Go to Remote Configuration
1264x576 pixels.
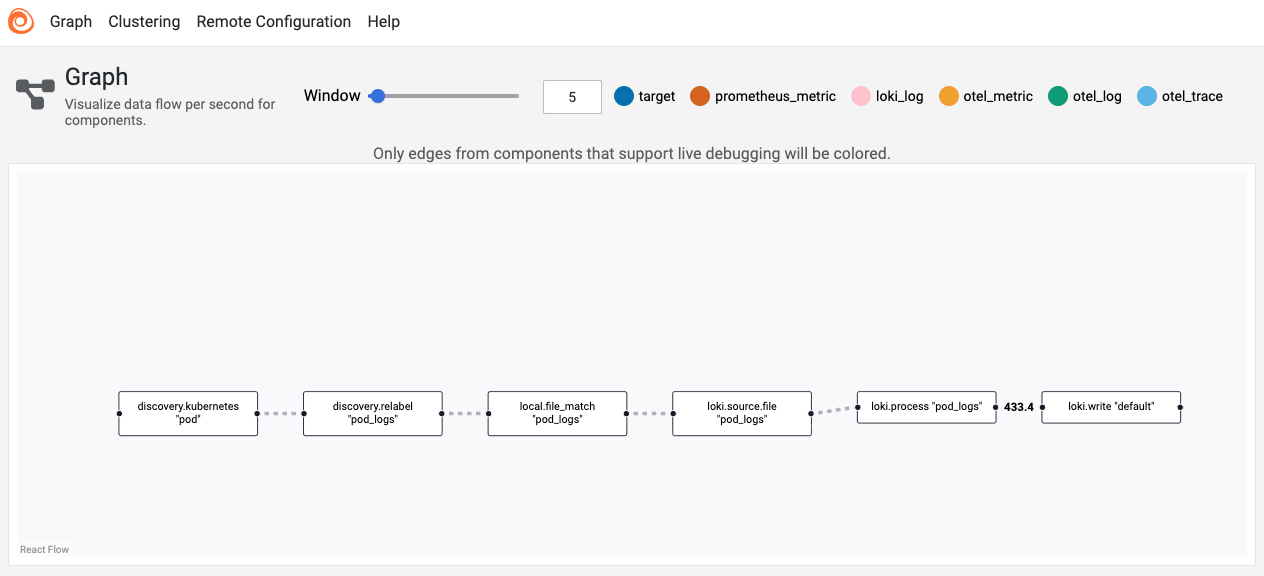(x=274, y=21)
